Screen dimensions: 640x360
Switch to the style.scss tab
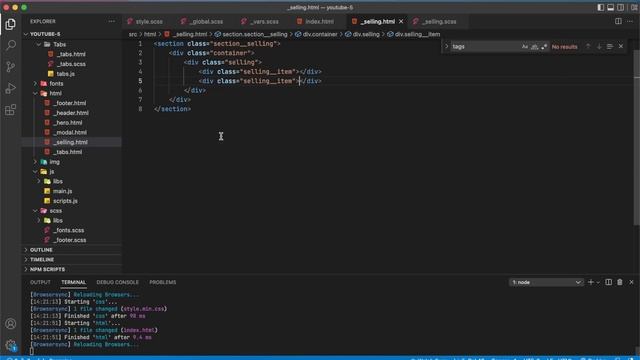click(149, 21)
